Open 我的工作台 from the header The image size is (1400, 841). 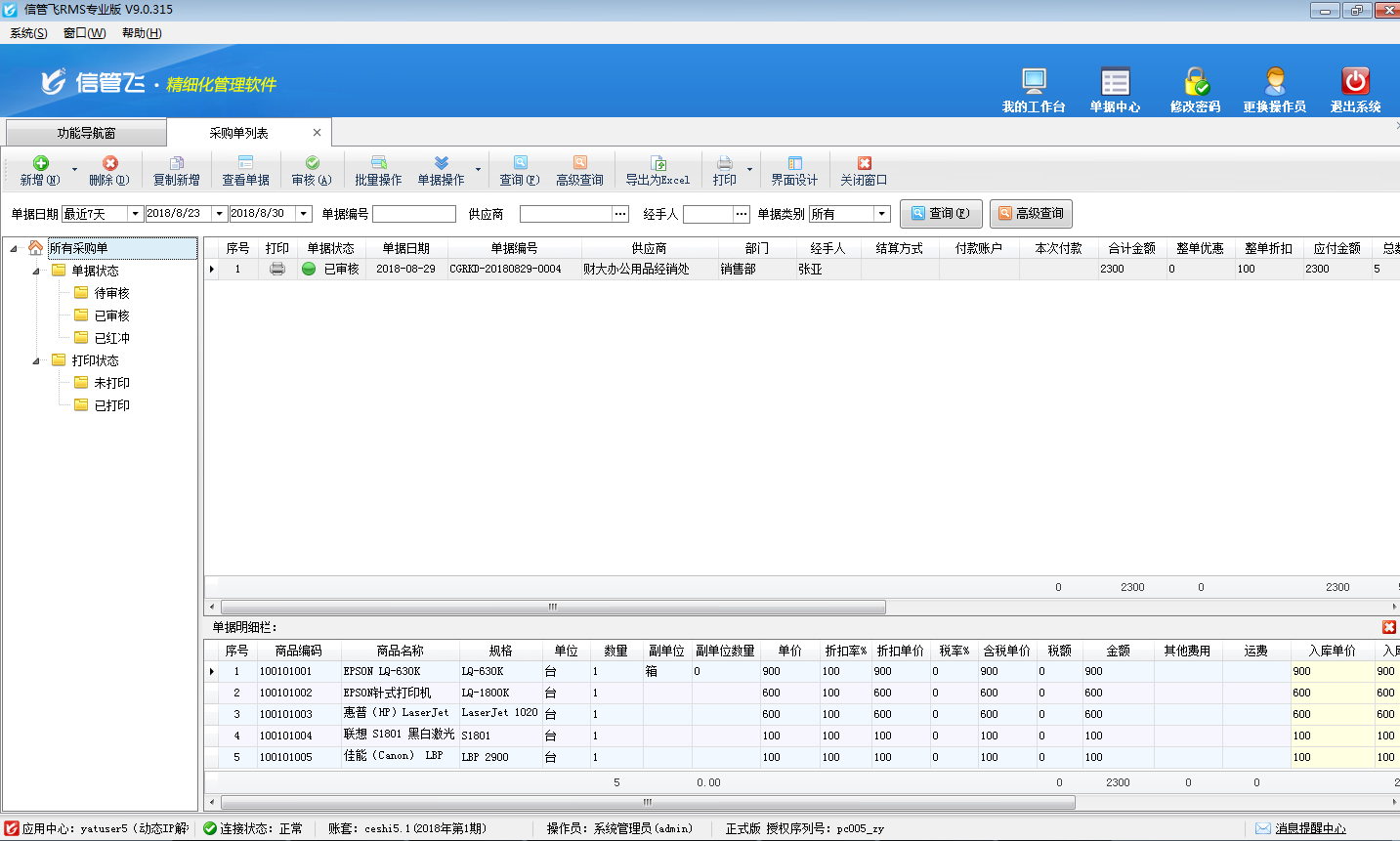click(1034, 82)
